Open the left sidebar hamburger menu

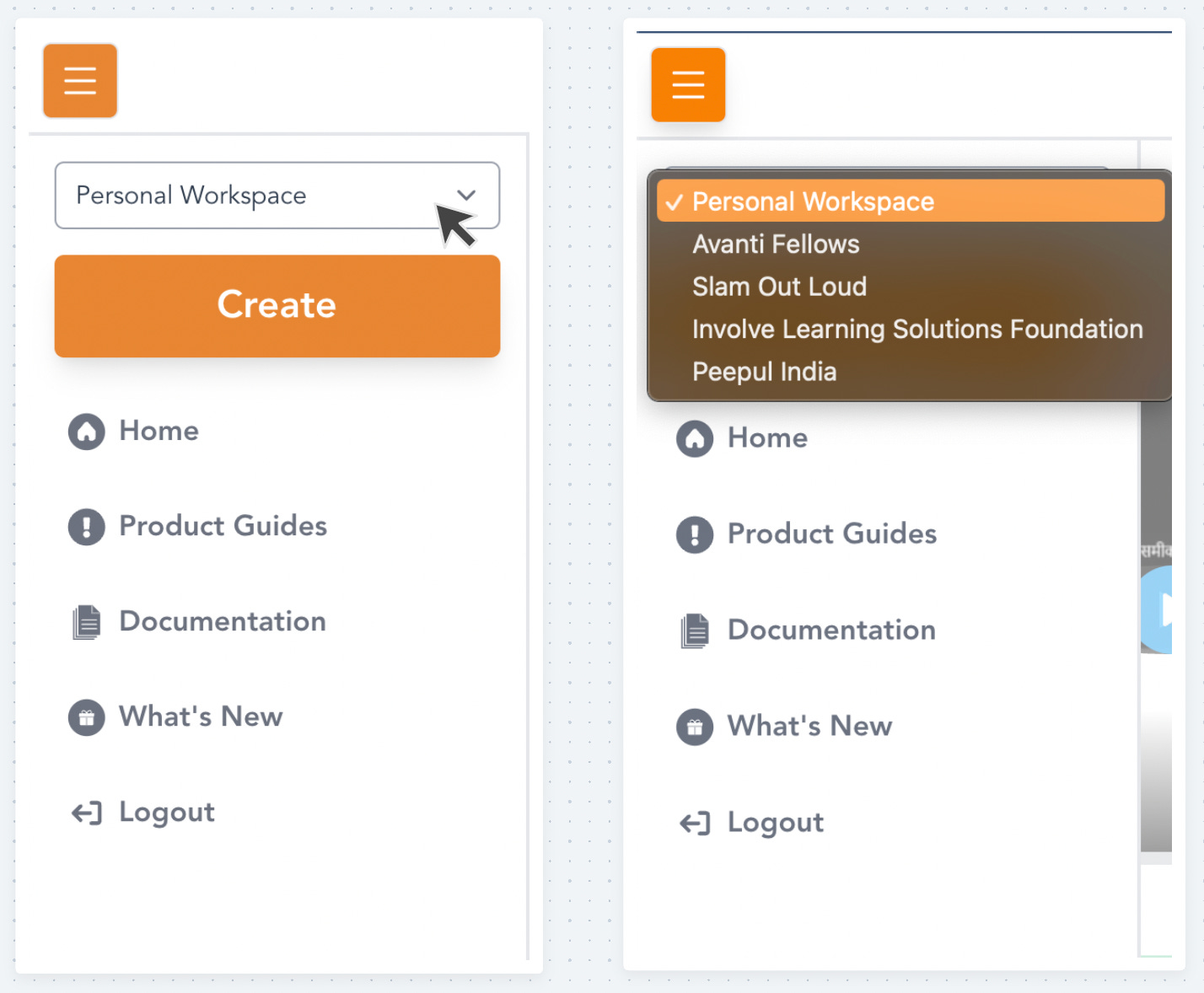(80, 80)
